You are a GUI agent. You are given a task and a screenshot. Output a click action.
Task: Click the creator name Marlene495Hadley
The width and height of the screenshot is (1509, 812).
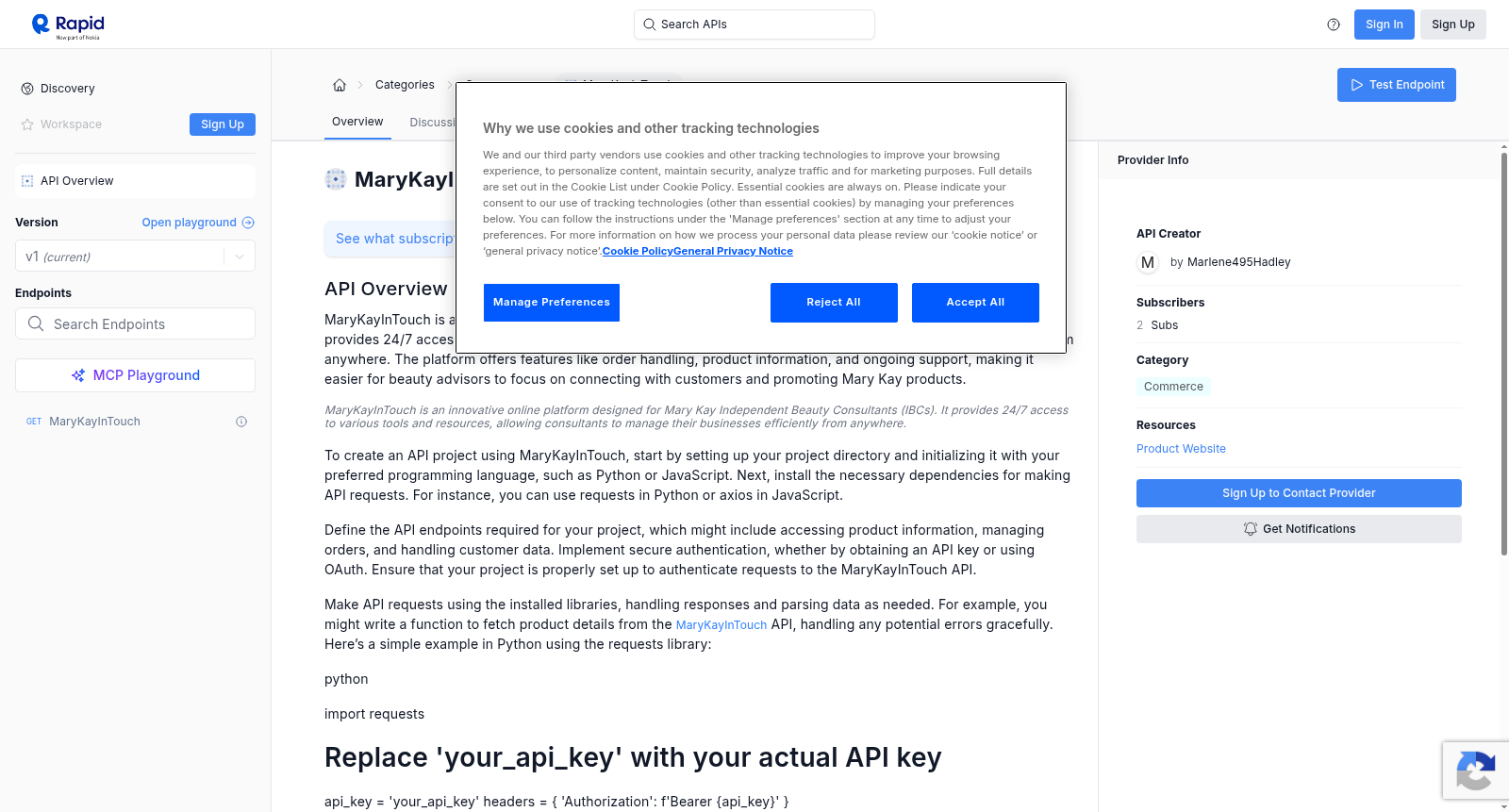[x=1239, y=262]
